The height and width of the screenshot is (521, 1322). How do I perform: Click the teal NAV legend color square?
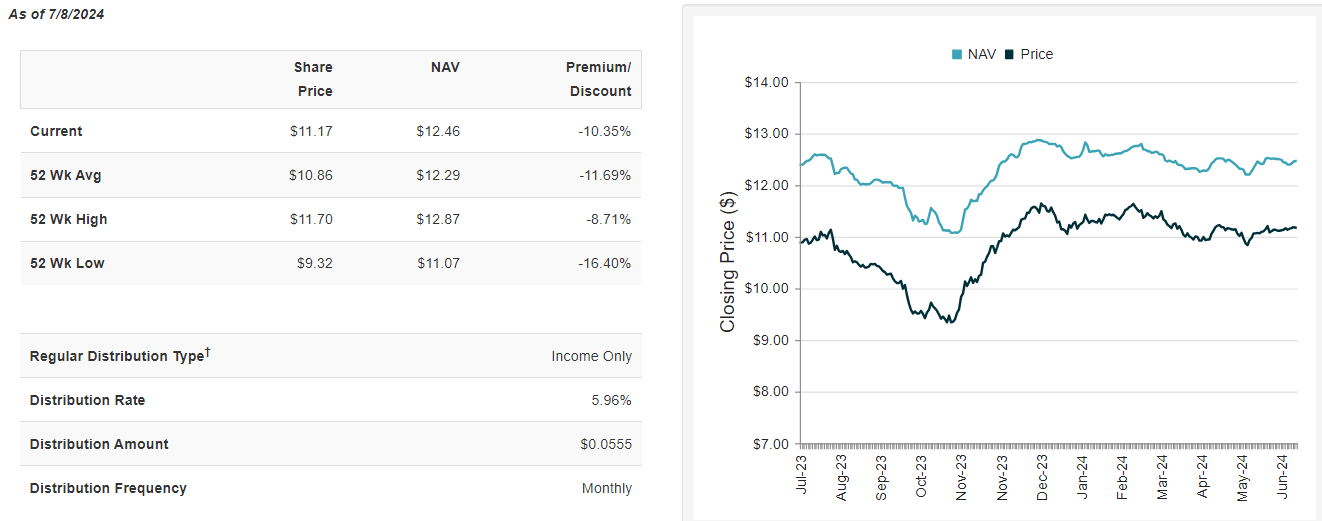click(x=957, y=55)
